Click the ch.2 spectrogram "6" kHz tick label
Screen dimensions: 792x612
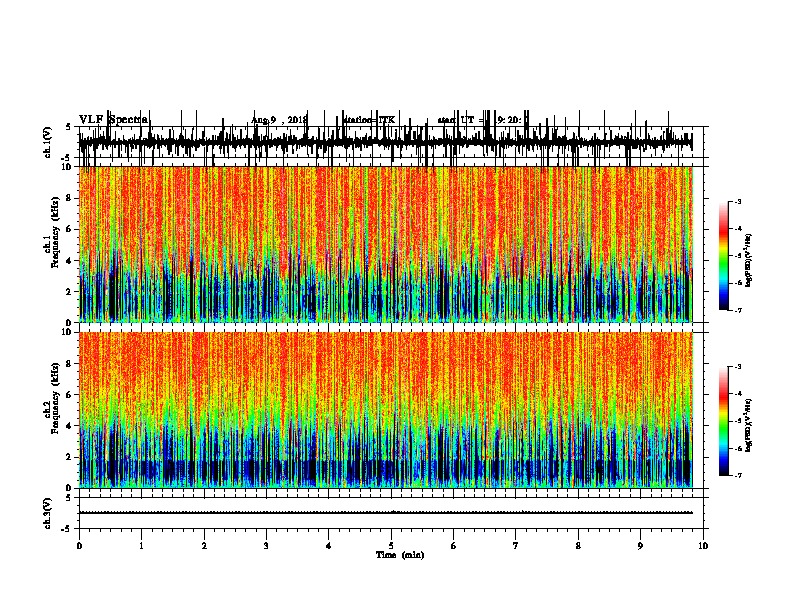pyautogui.click(x=69, y=394)
